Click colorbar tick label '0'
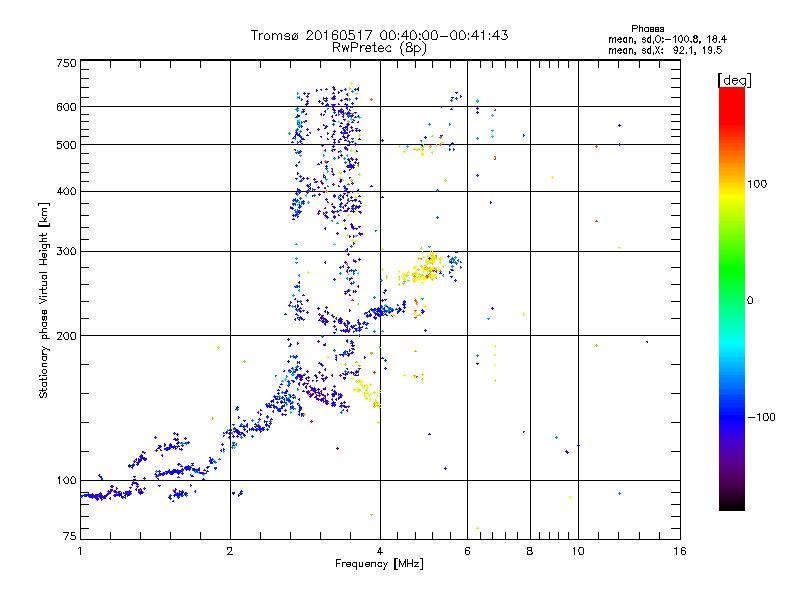This screenshot has height=600, width=800. (750, 301)
